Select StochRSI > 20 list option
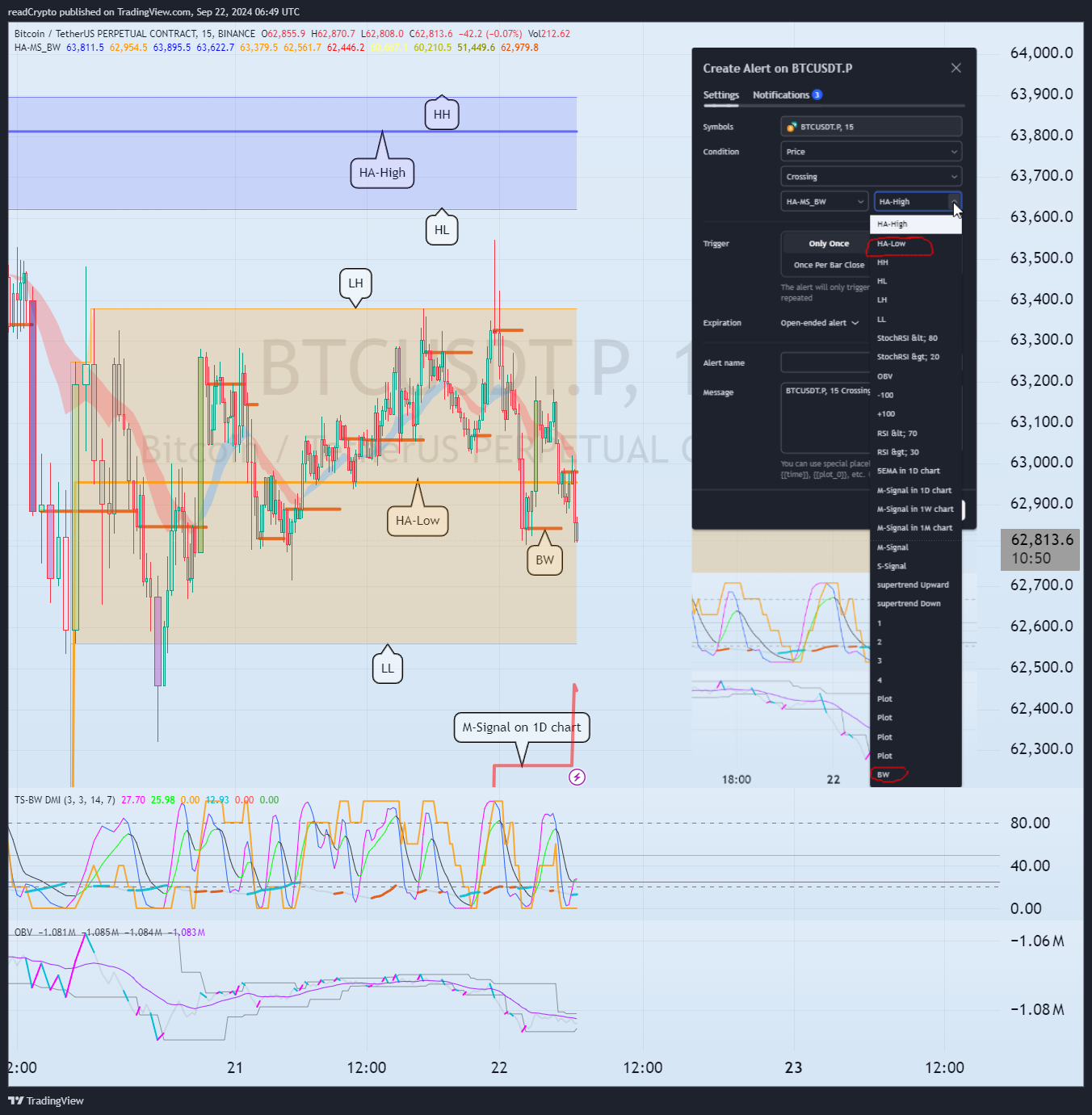 (x=916, y=357)
